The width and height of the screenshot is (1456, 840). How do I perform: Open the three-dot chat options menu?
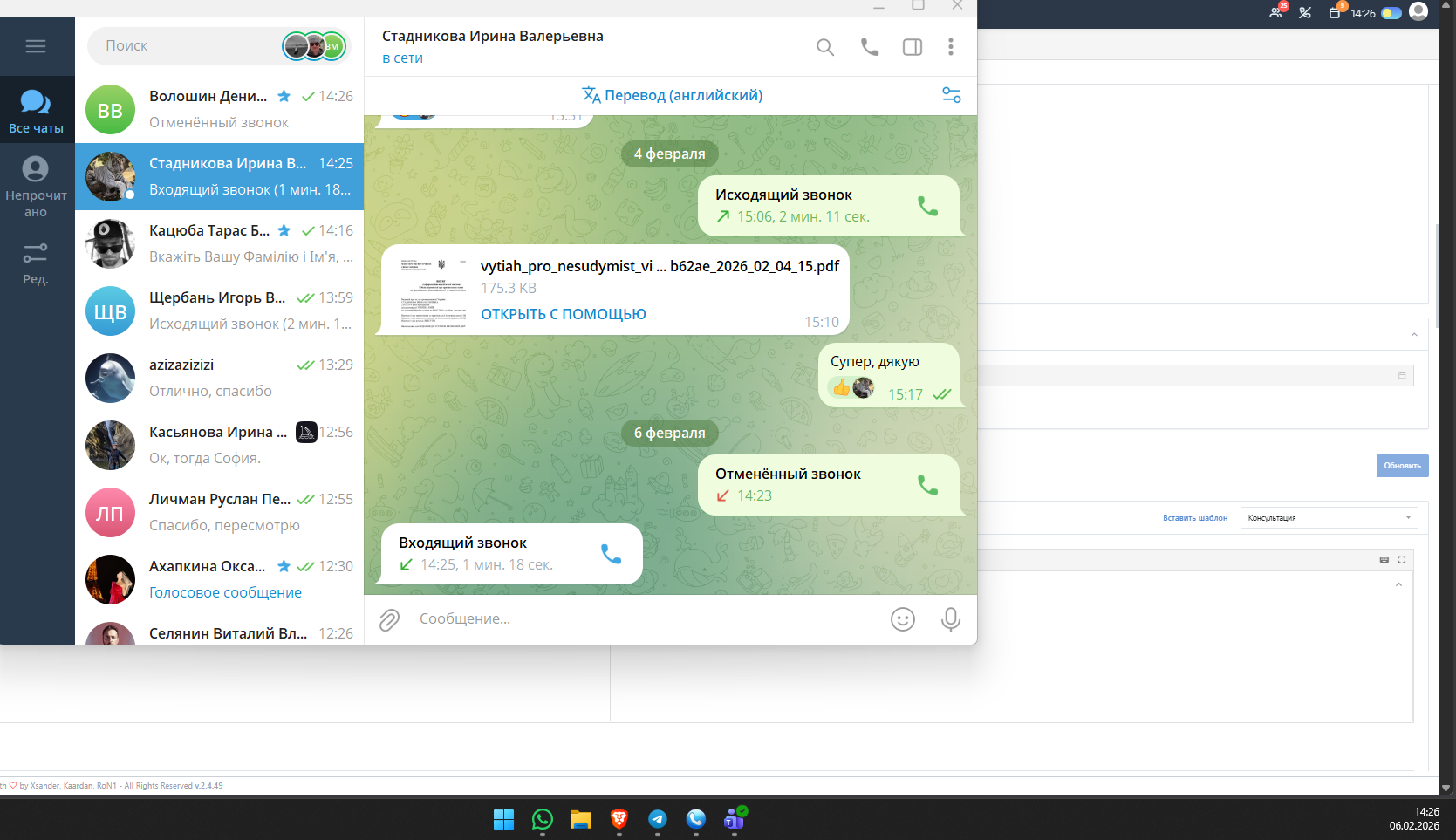pyautogui.click(x=951, y=47)
